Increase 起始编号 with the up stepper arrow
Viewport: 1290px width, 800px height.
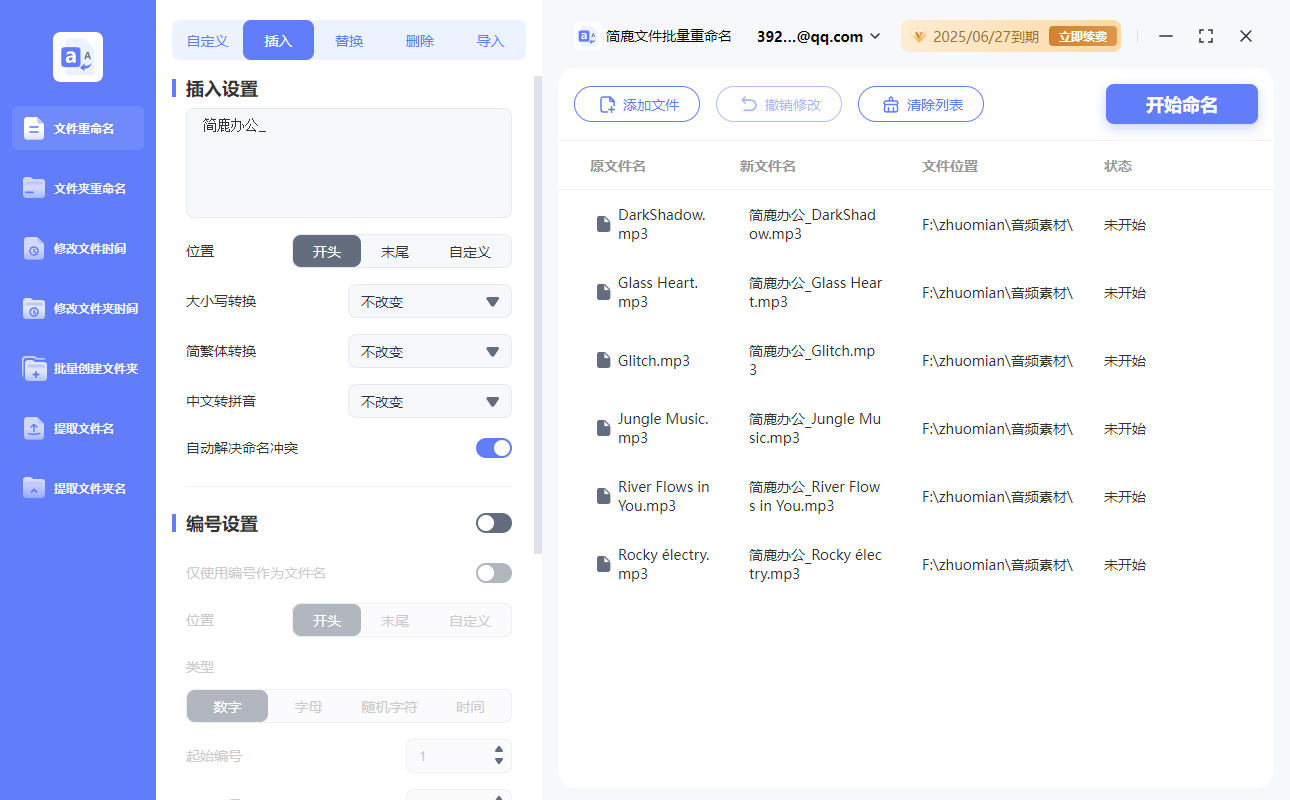point(497,750)
